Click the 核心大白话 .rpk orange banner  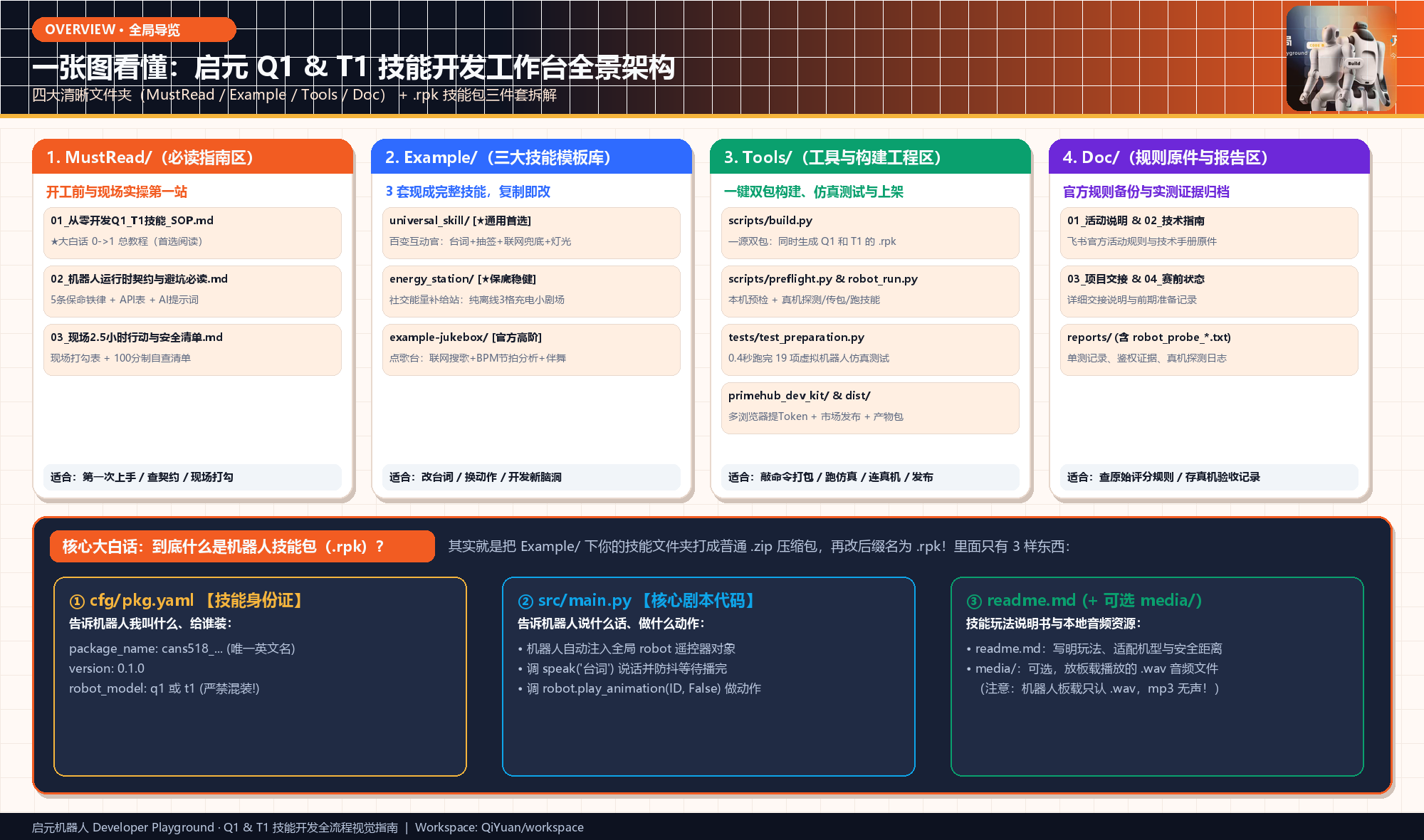click(242, 546)
